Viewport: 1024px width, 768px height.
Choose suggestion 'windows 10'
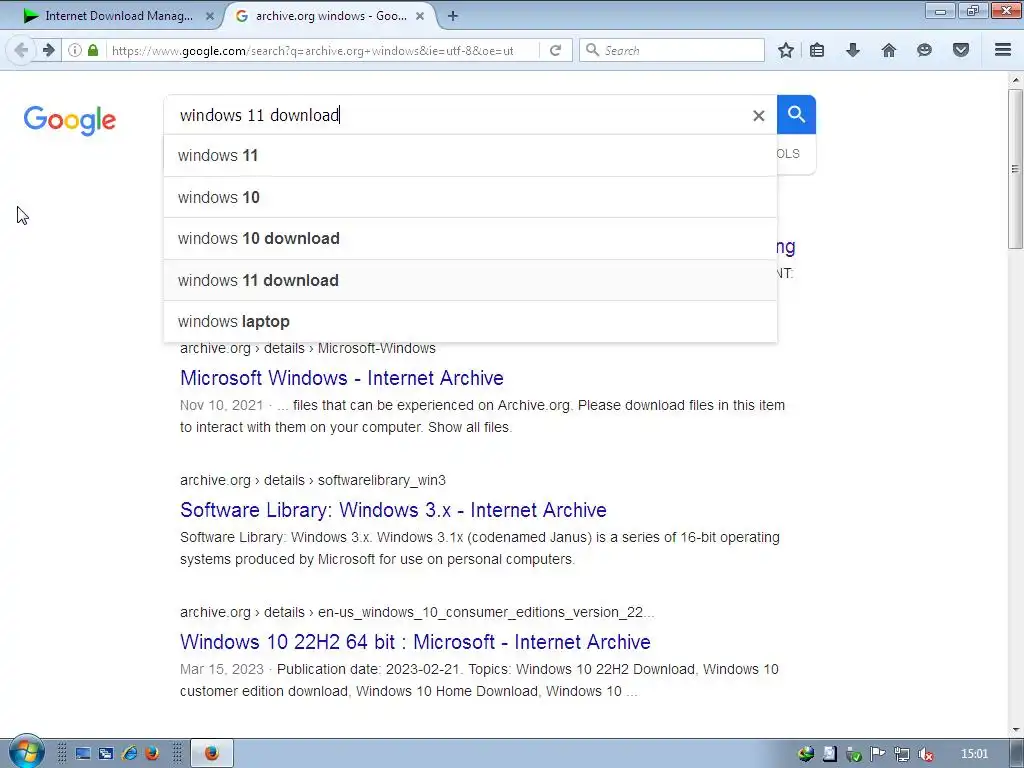click(x=470, y=197)
